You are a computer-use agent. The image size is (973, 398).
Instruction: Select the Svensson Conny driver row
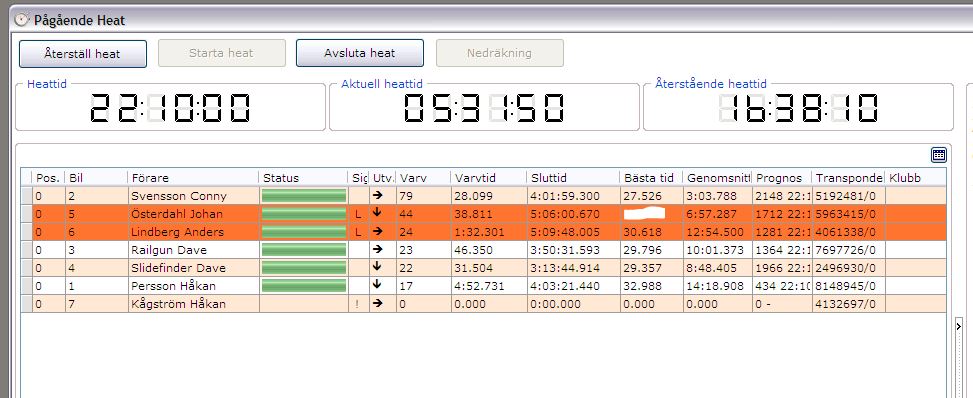pyautogui.click(x=484, y=196)
